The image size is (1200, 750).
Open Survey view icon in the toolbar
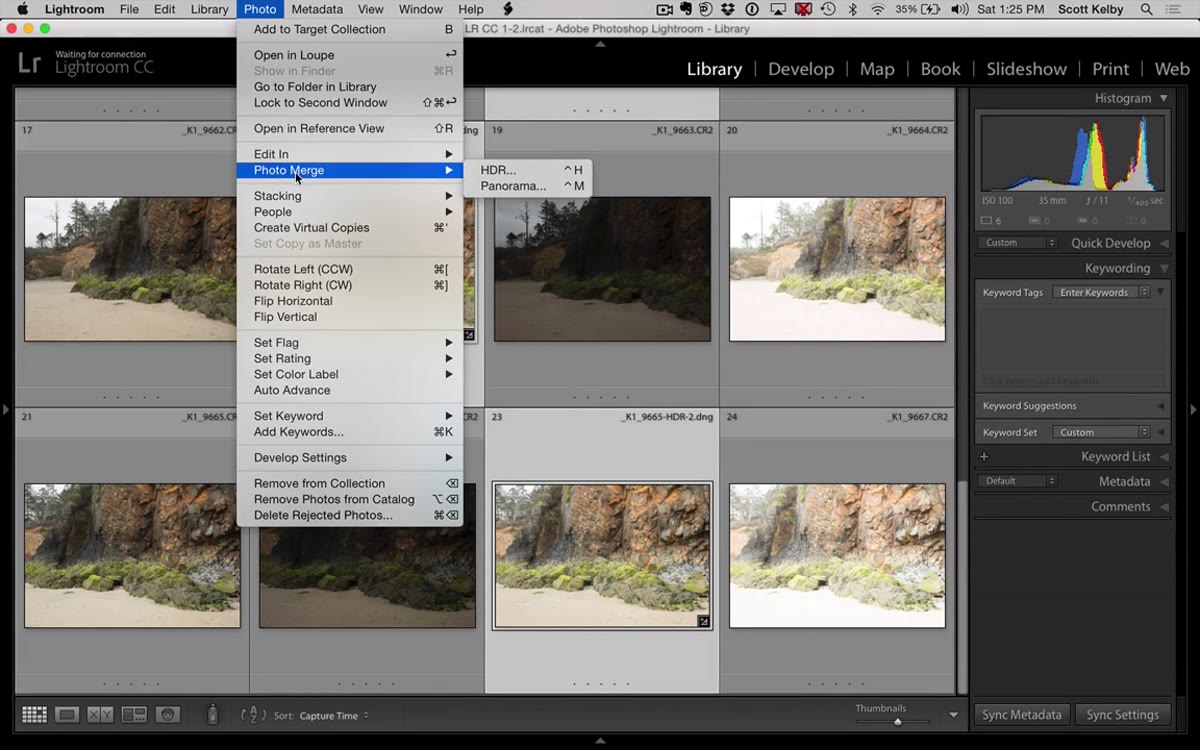point(134,715)
